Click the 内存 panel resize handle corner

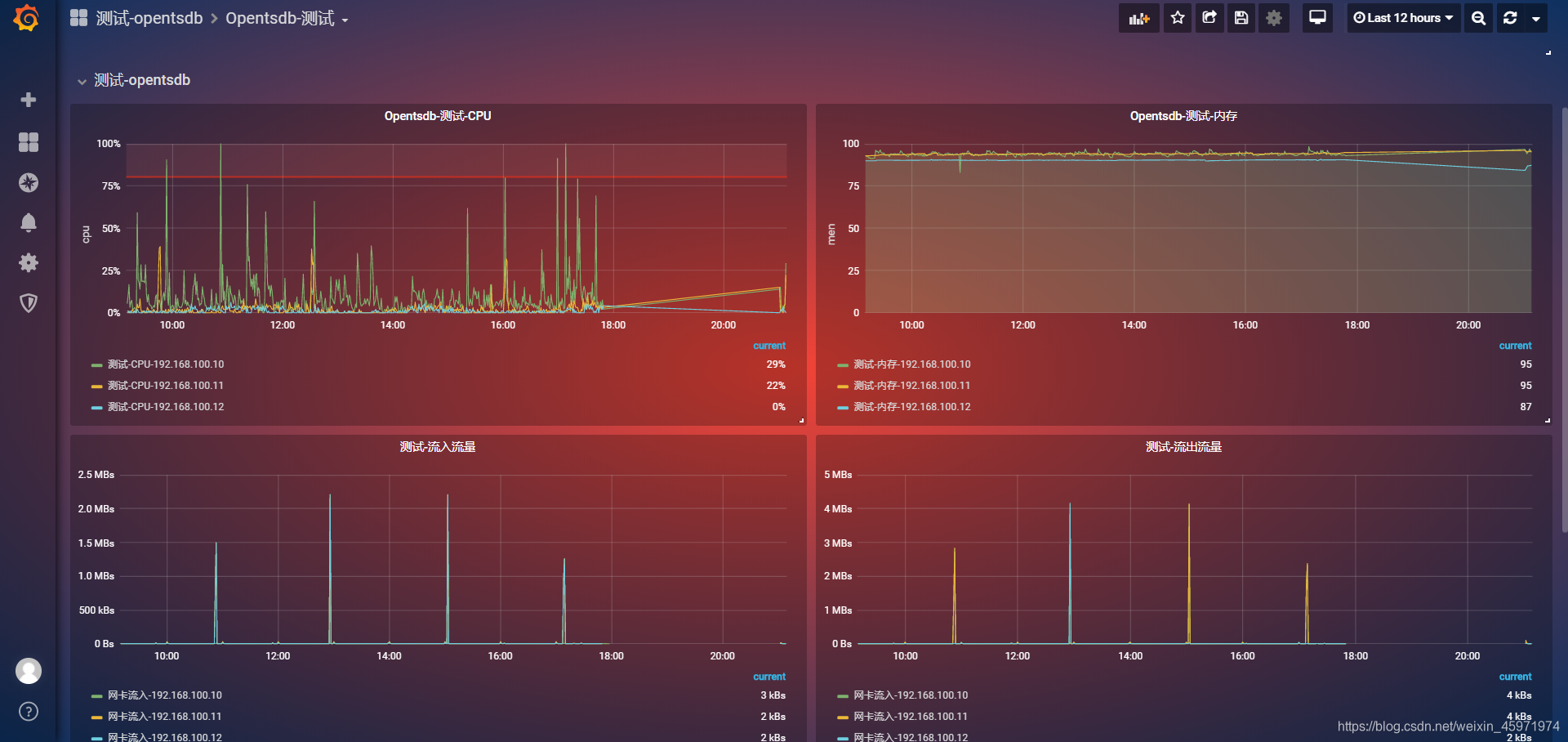pos(1548,421)
